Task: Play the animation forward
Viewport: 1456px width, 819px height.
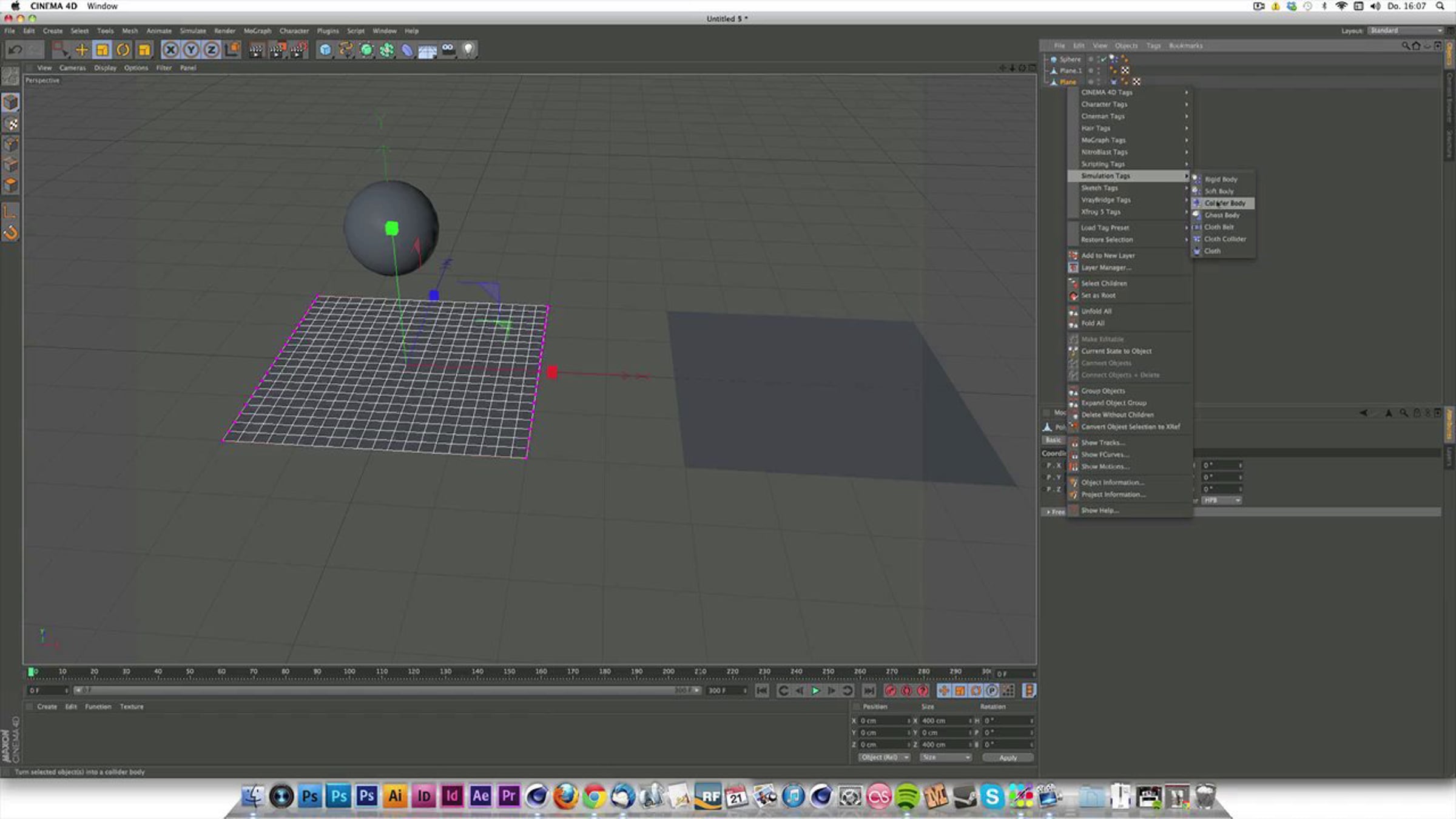Action: coord(815,690)
